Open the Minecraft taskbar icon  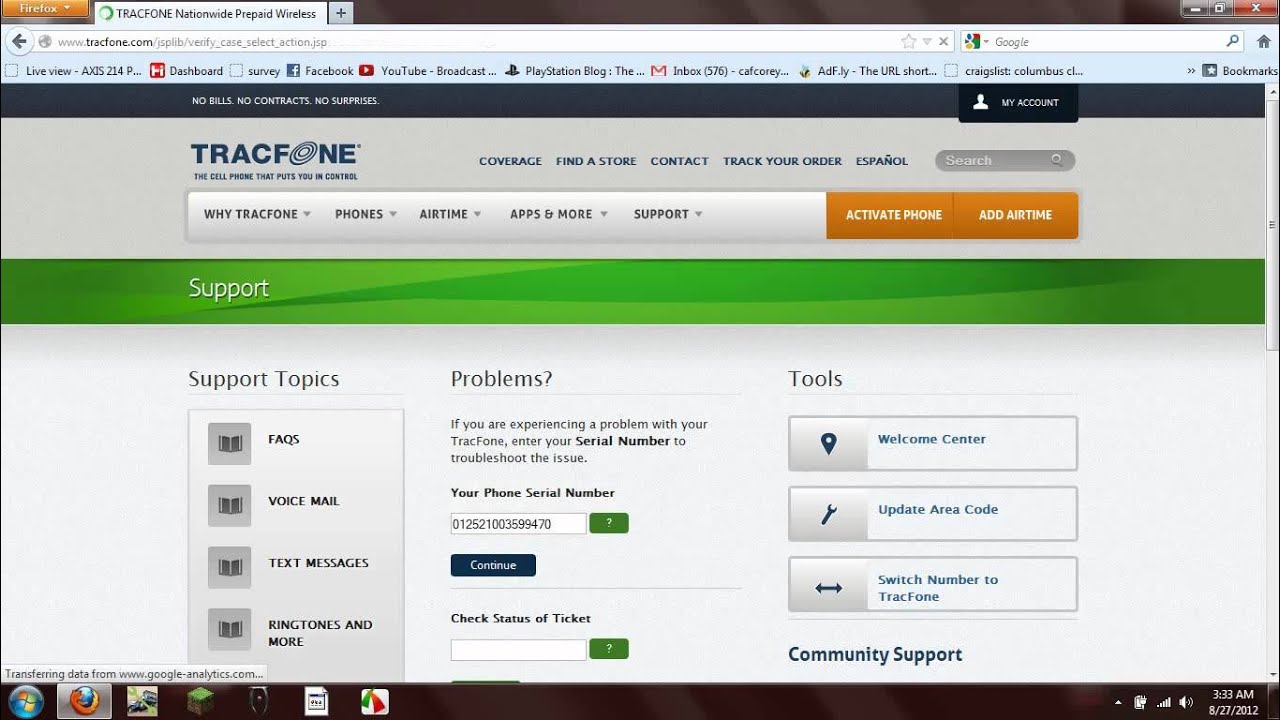200,702
